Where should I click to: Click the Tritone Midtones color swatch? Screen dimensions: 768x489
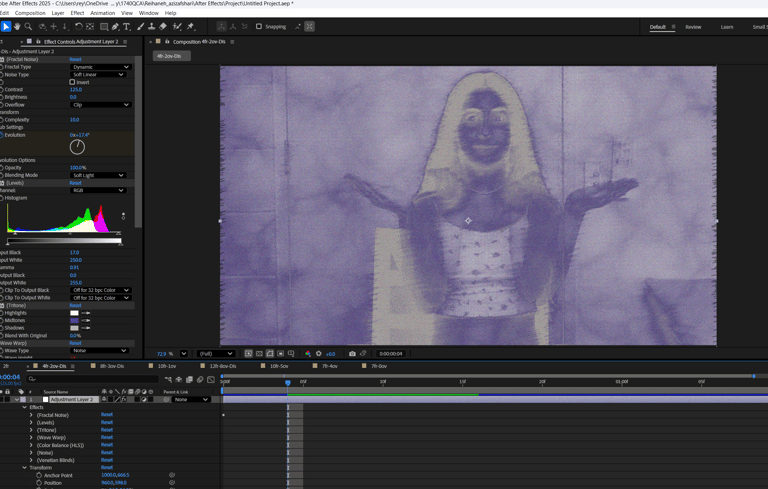[74, 320]
